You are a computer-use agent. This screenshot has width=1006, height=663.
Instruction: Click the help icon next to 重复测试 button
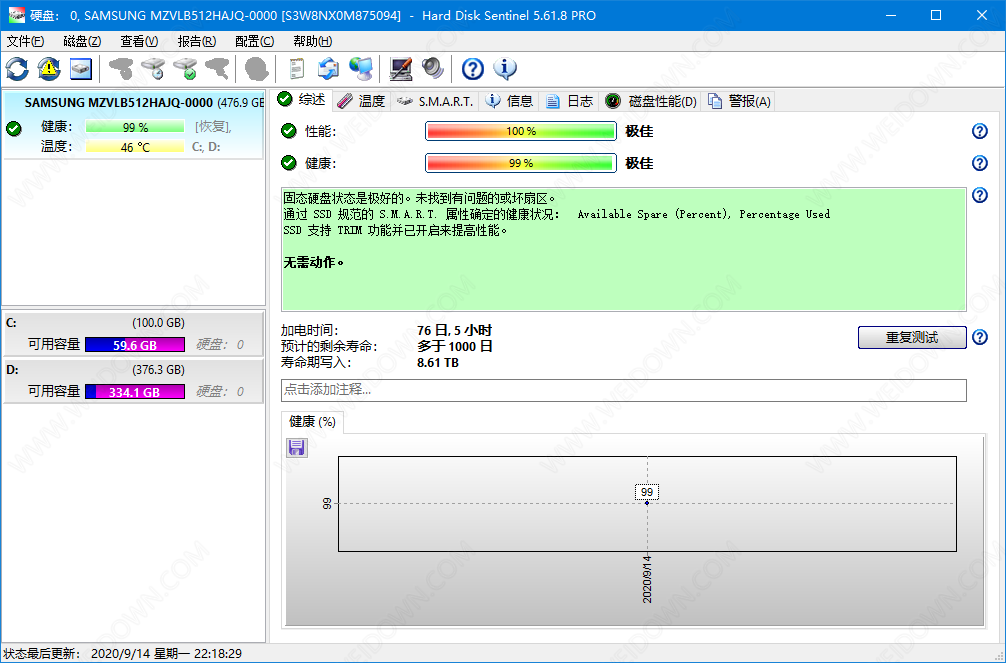[x=980, y=337]
